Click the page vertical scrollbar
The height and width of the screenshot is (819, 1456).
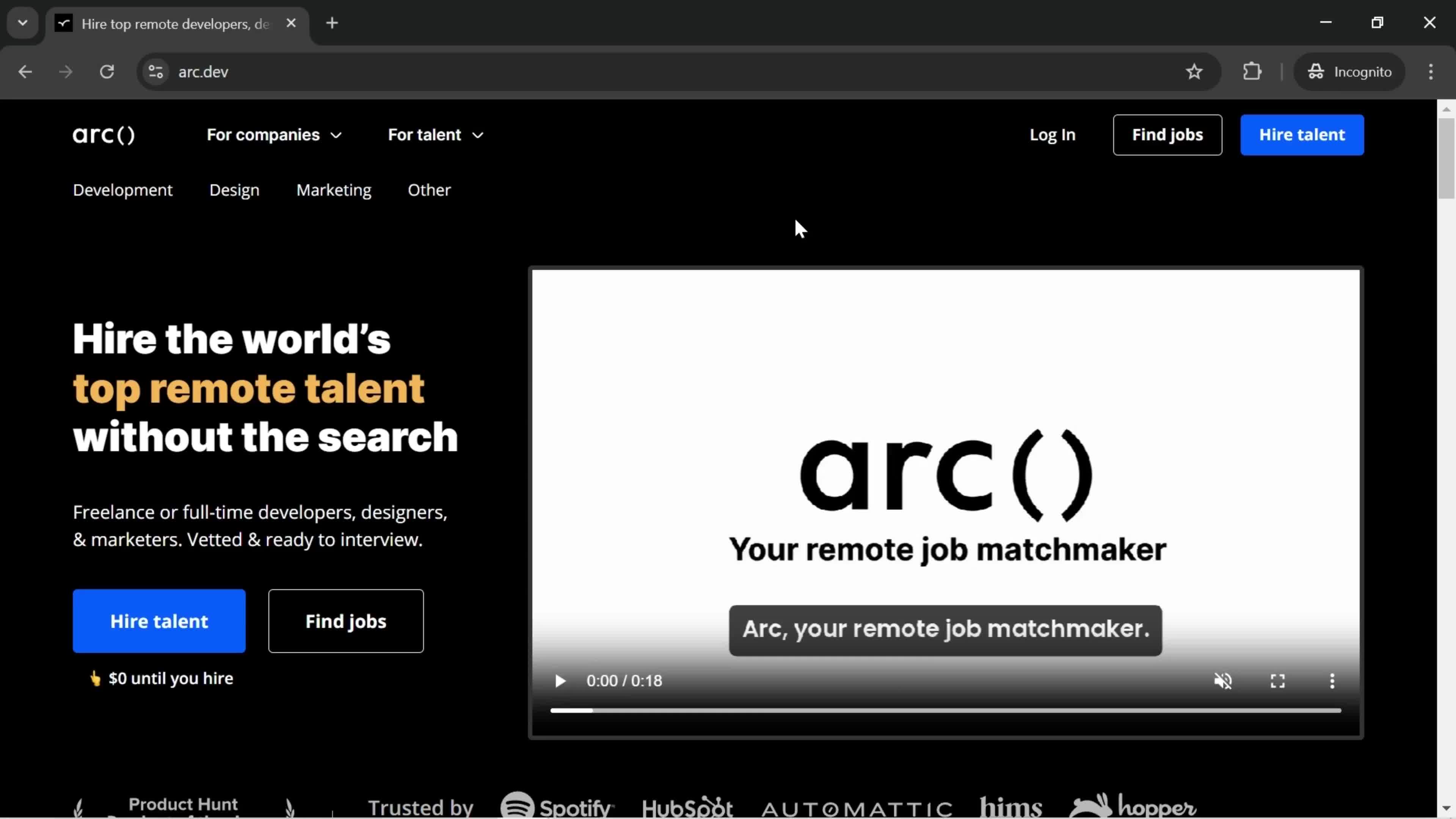point(1446,158)
